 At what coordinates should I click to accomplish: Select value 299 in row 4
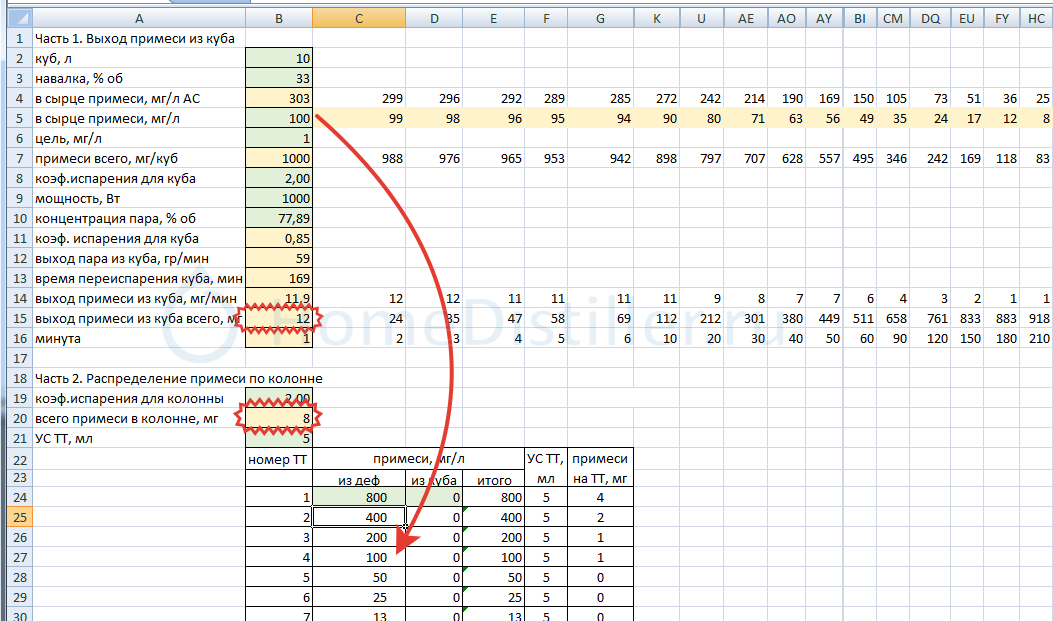coord(359,99)
